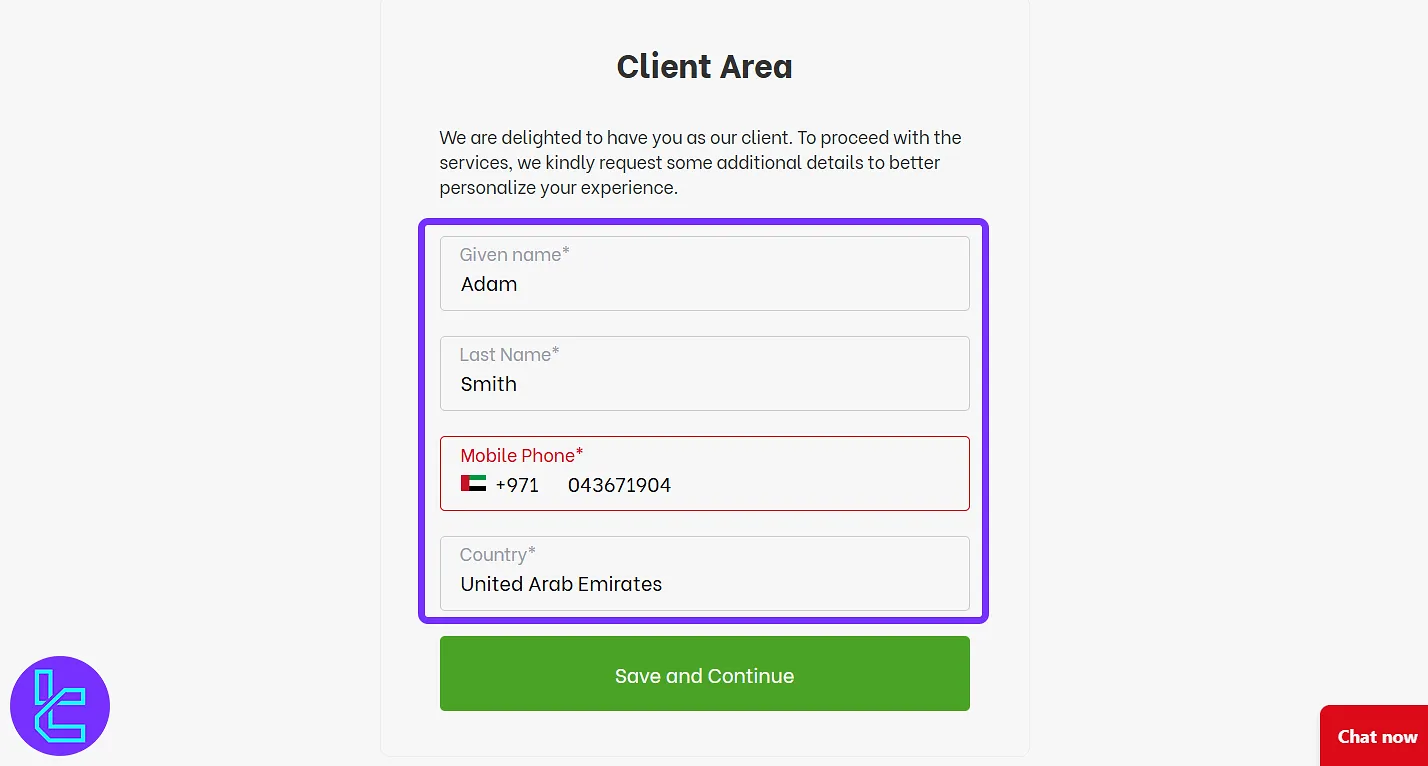
Task: Click the 'Smith' text in Last Name
Action: (x=489, y=384)
